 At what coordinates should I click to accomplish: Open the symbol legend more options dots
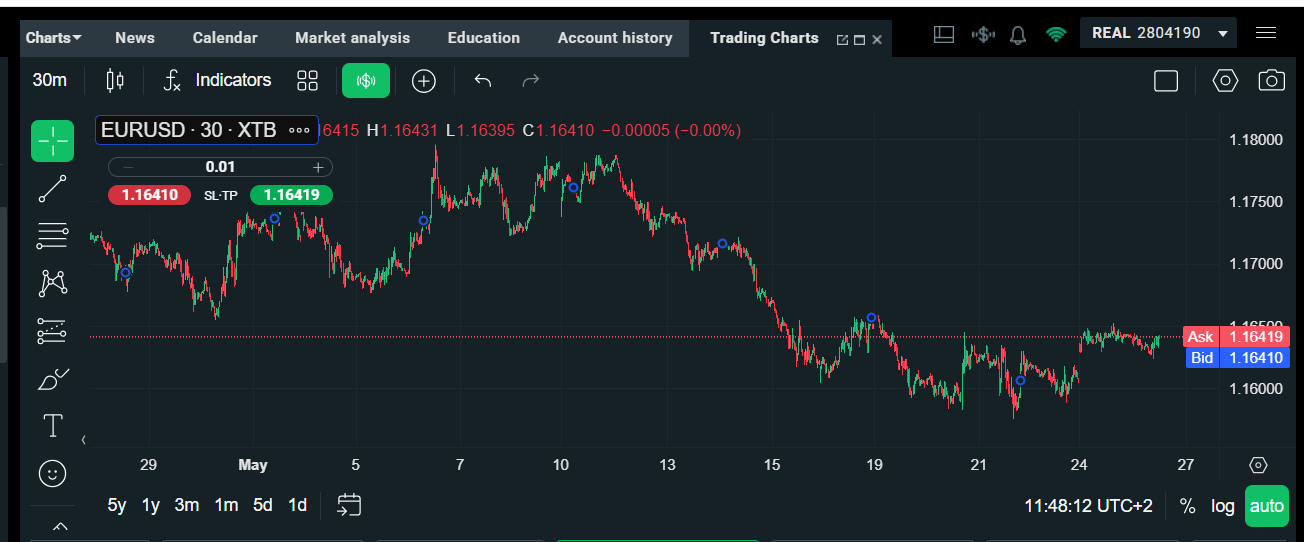click(299, 130)
